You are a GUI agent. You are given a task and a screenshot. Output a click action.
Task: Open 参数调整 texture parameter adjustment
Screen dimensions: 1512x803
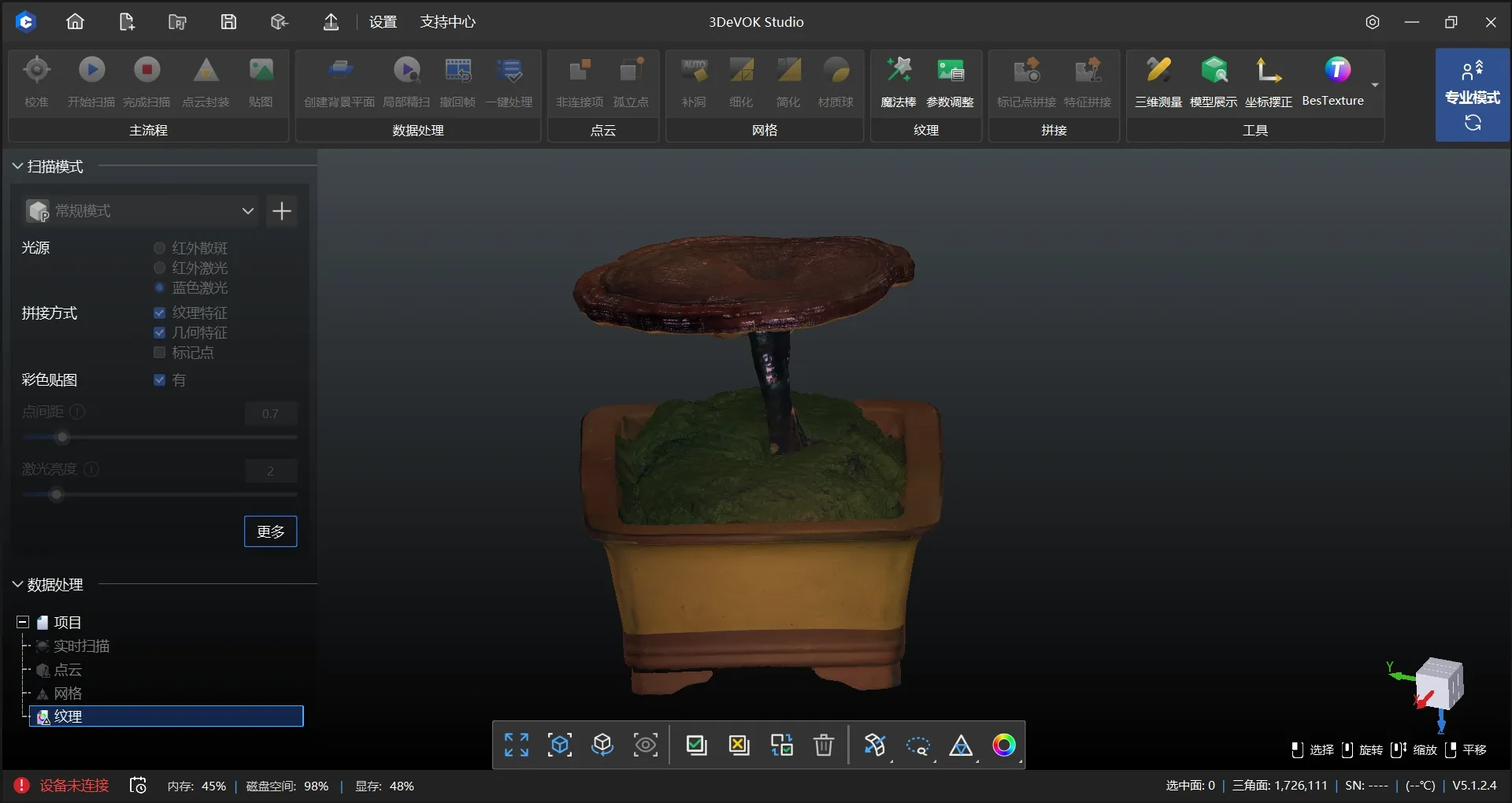point(950,82)
